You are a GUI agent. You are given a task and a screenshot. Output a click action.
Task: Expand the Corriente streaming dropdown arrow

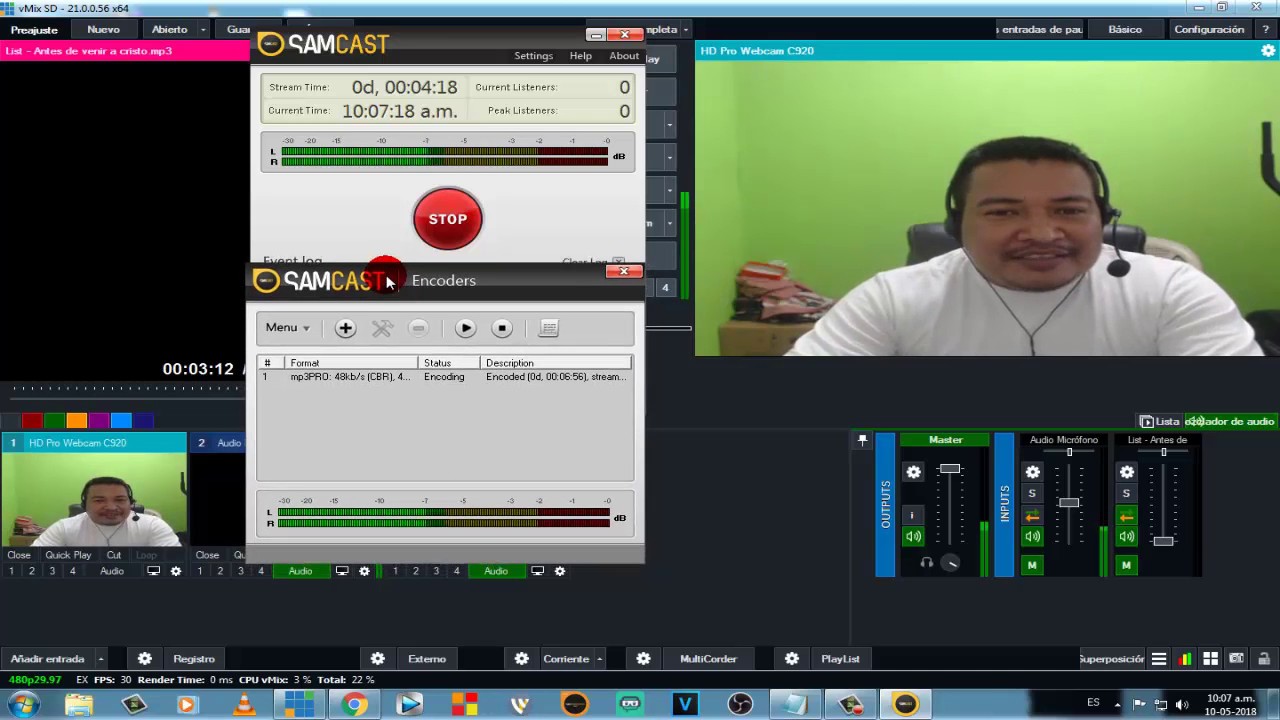pyautogui.click(x=599, y=659)
